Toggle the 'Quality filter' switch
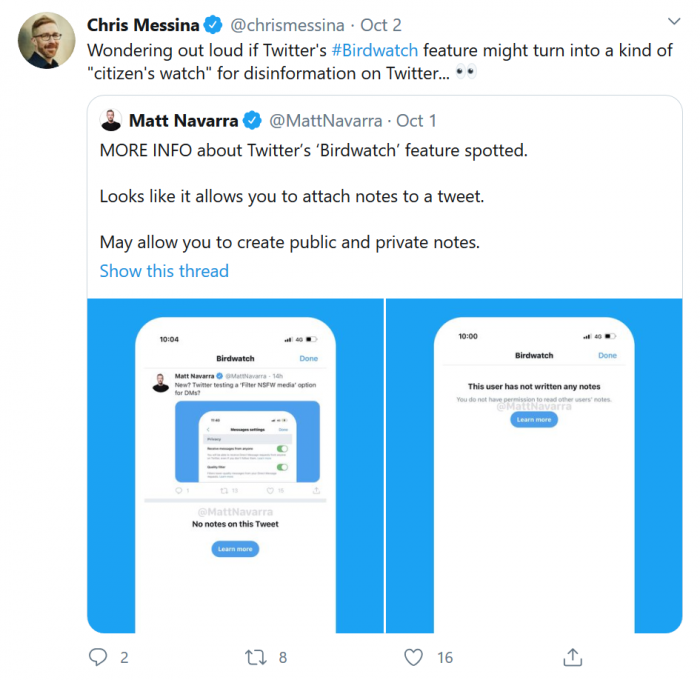This screenshot has width=700, height=680. click(x=283, y=467)
